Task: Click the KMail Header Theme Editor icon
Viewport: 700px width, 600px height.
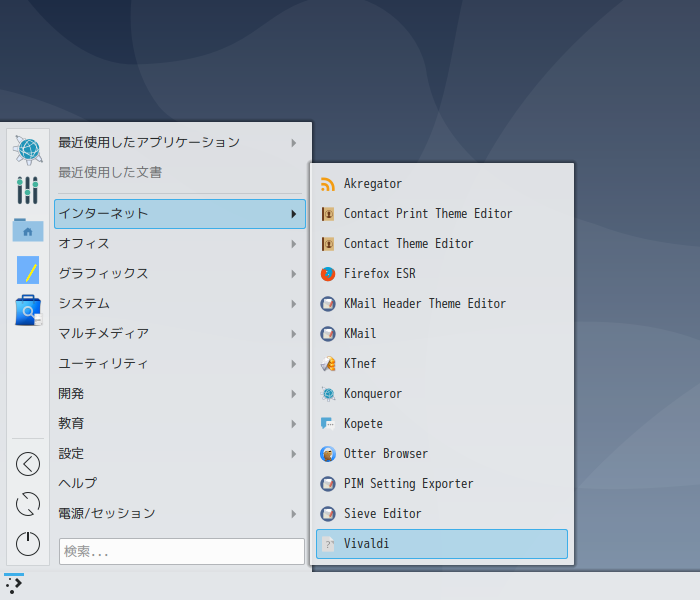Action: coord(328,304)
